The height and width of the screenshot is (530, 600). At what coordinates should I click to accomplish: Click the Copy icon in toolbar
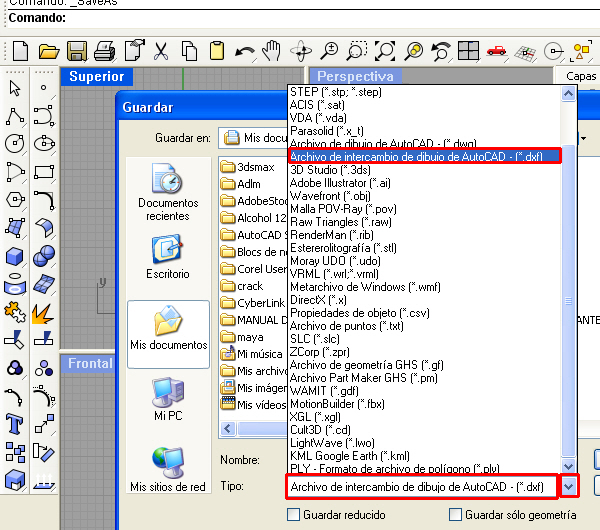[189, 51]
